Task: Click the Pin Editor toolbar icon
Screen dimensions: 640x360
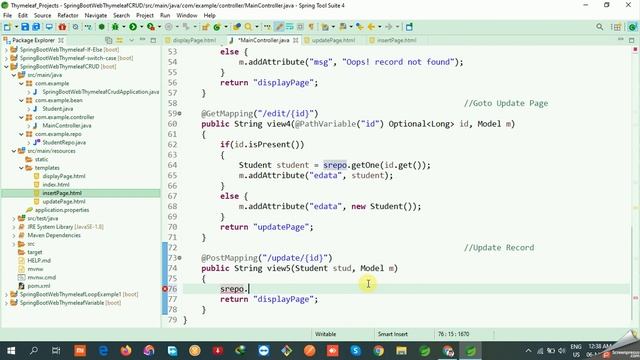Action: [x=409, y=27]
